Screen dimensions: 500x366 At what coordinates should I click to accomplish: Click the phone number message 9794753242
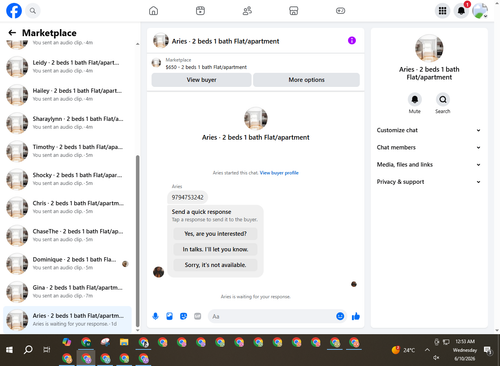[187, 197]
